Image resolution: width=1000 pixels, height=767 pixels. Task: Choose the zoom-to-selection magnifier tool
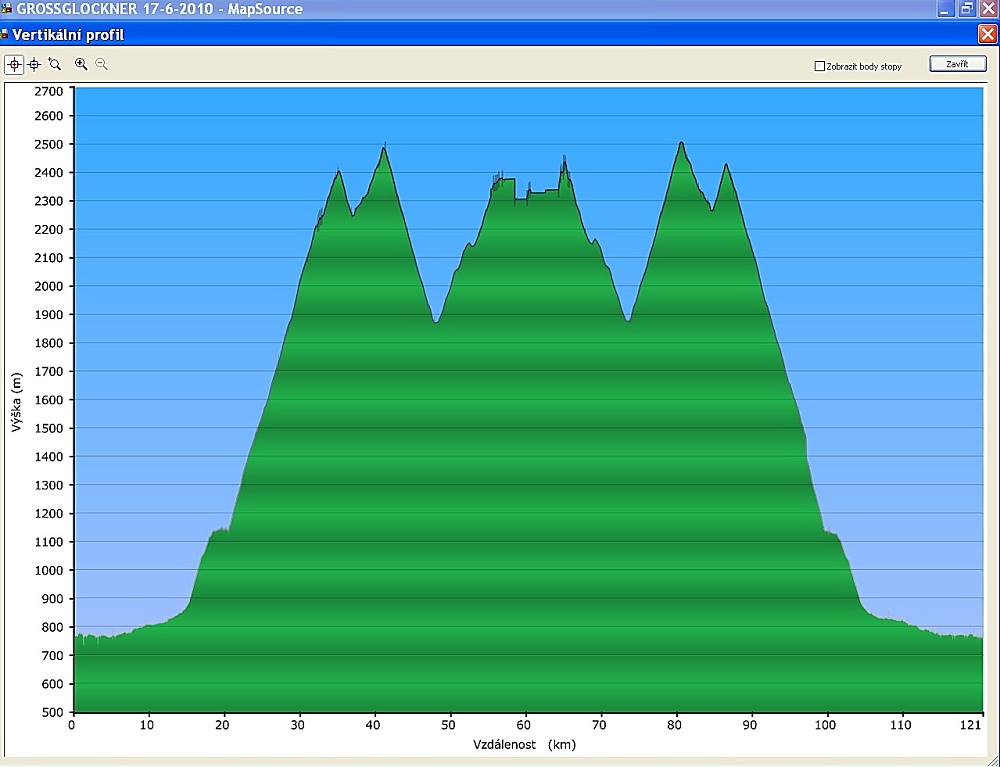click(x=54, y=64)
